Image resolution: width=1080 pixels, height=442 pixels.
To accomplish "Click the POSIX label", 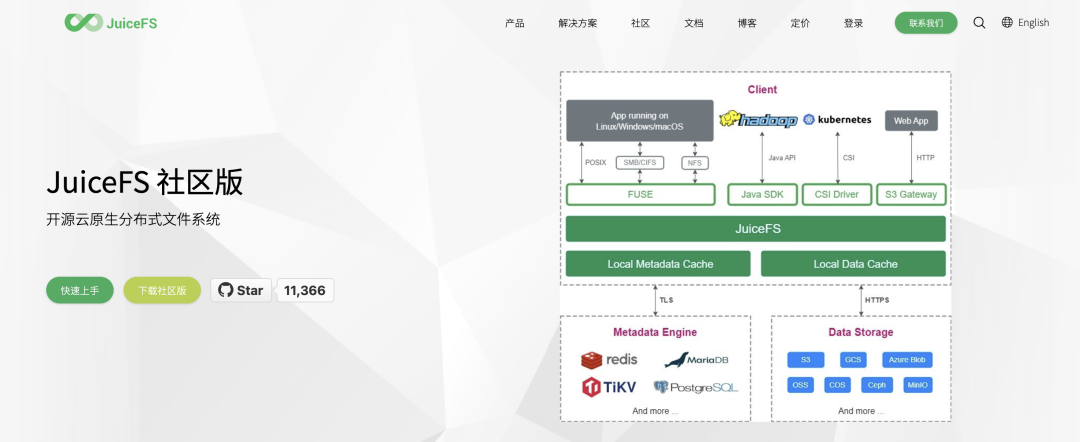I will (x=595, y=162).
